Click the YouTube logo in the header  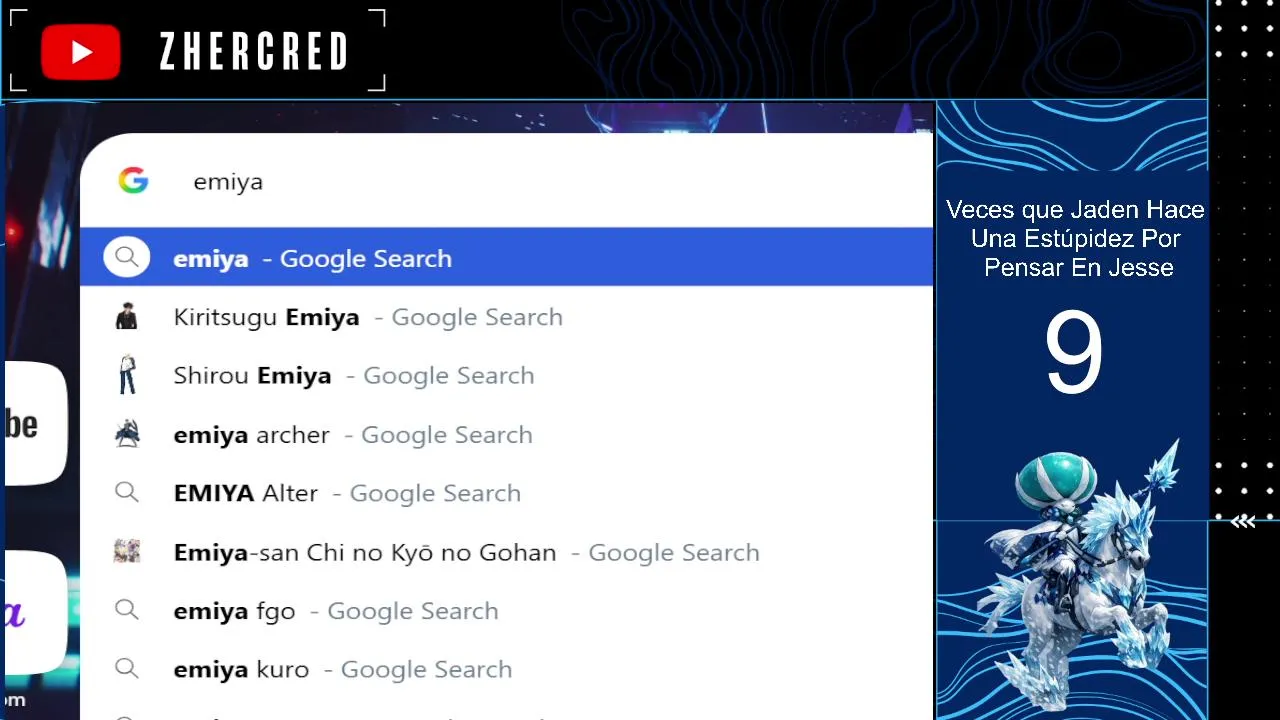[x=81, y=52]
